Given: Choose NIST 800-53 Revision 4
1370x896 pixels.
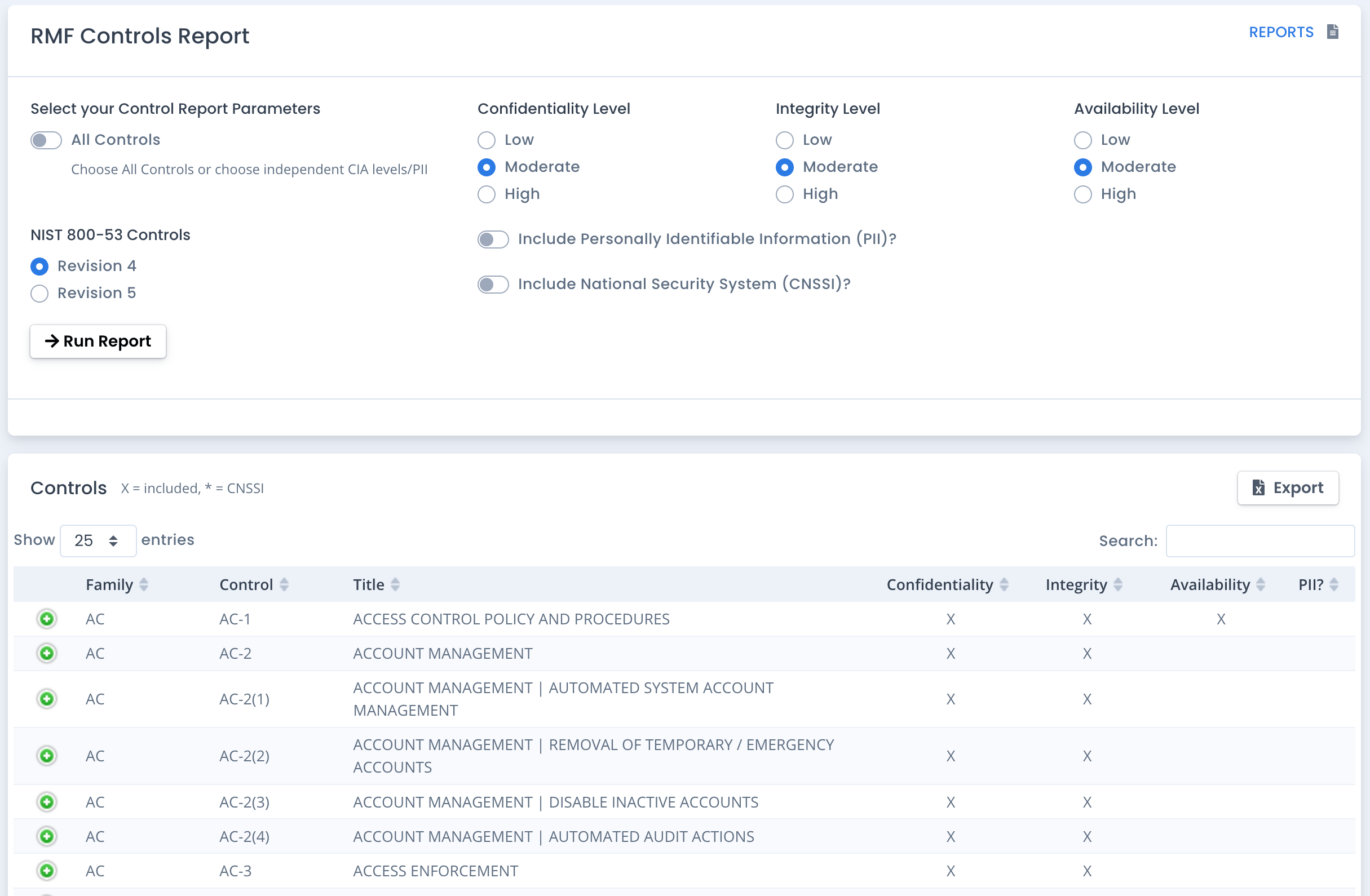Looking at the screenshot, I should tap(39, 267).
